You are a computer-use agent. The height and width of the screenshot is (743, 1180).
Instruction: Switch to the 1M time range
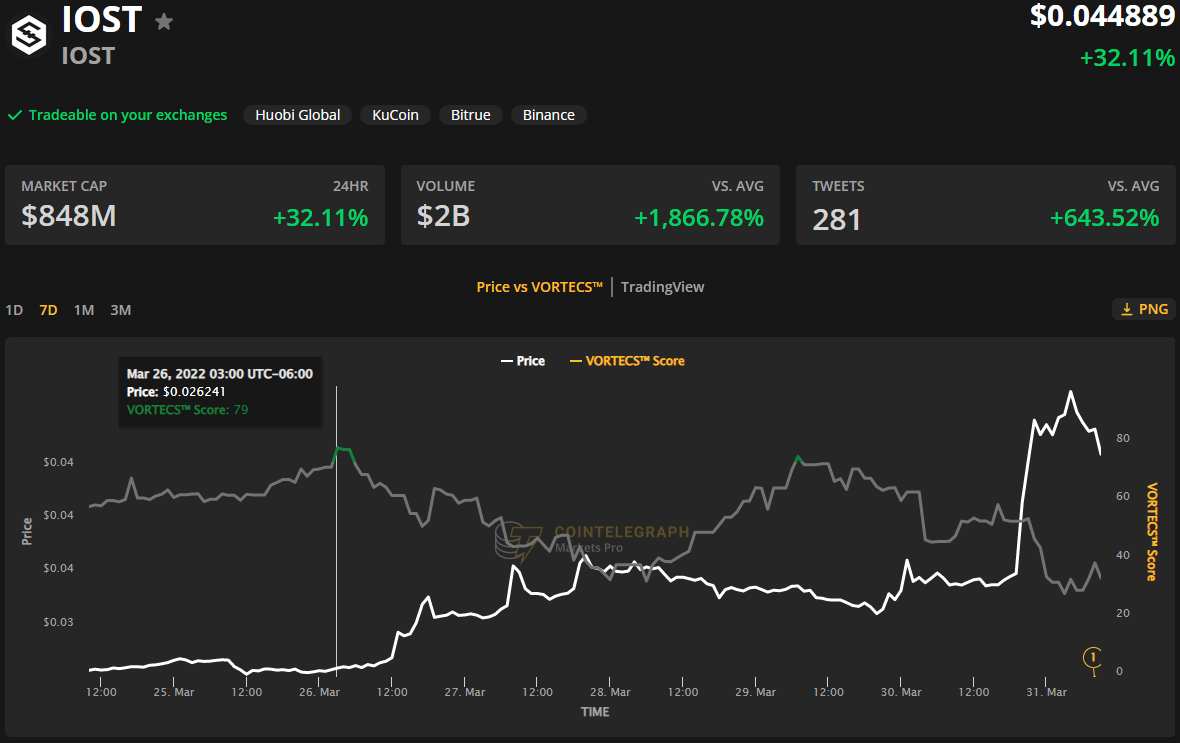click(x=84, y=310)
